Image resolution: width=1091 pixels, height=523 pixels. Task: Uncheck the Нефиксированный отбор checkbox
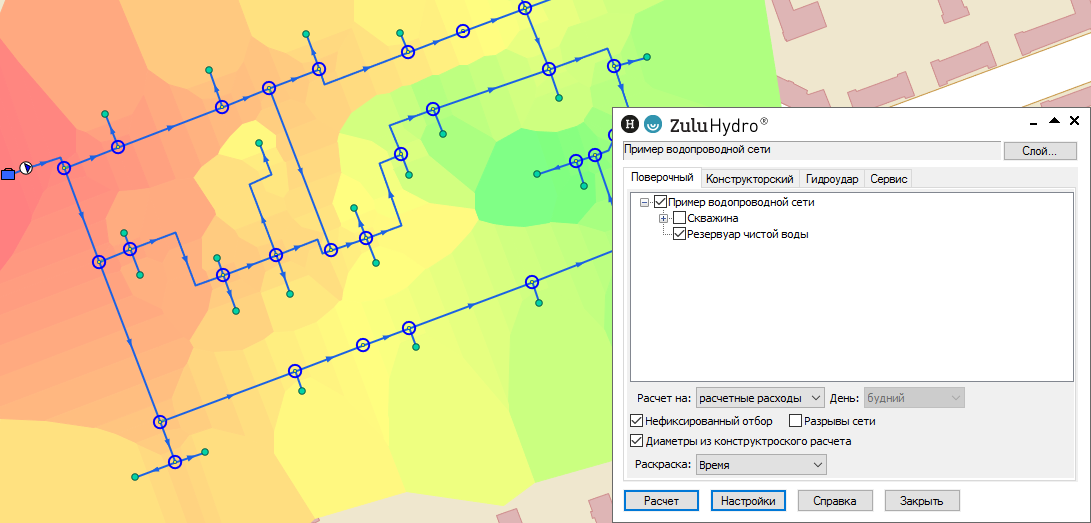click(637, 421)
